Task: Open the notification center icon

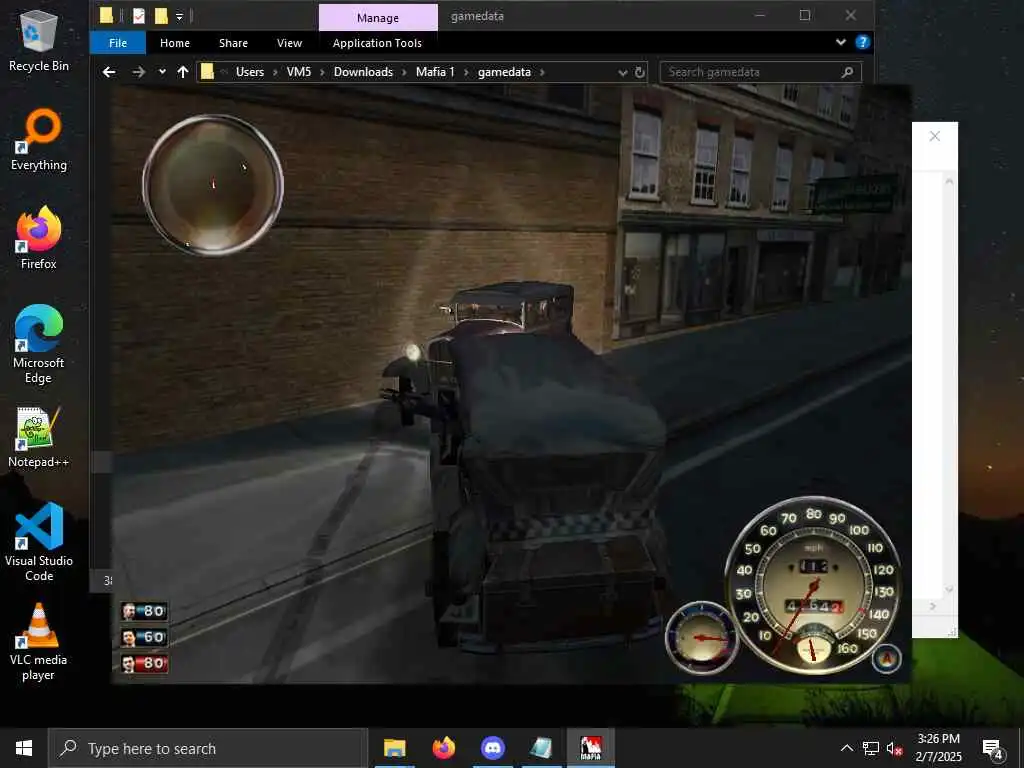Action: [993, 749]
